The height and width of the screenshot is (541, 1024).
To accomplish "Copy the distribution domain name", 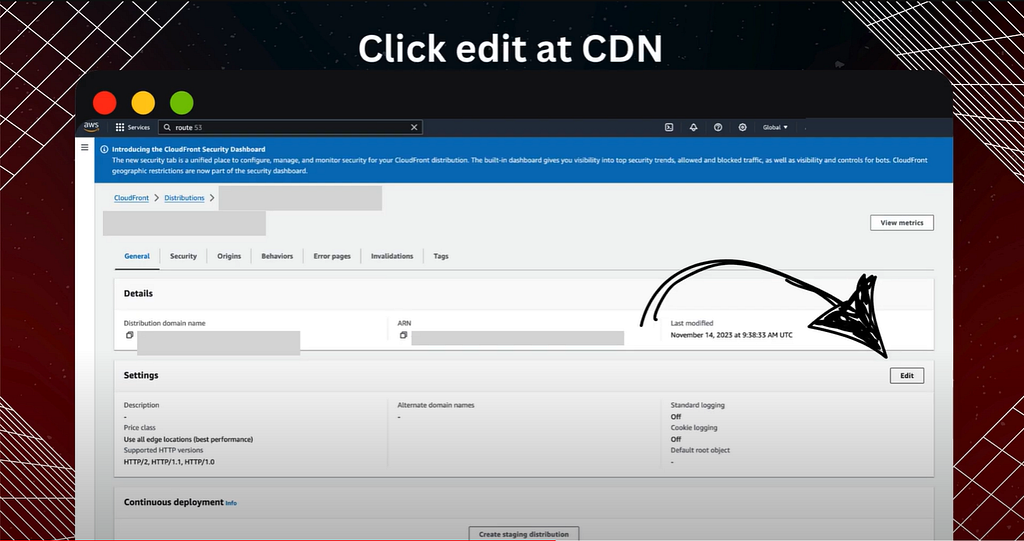I will [x=129, y=335].
